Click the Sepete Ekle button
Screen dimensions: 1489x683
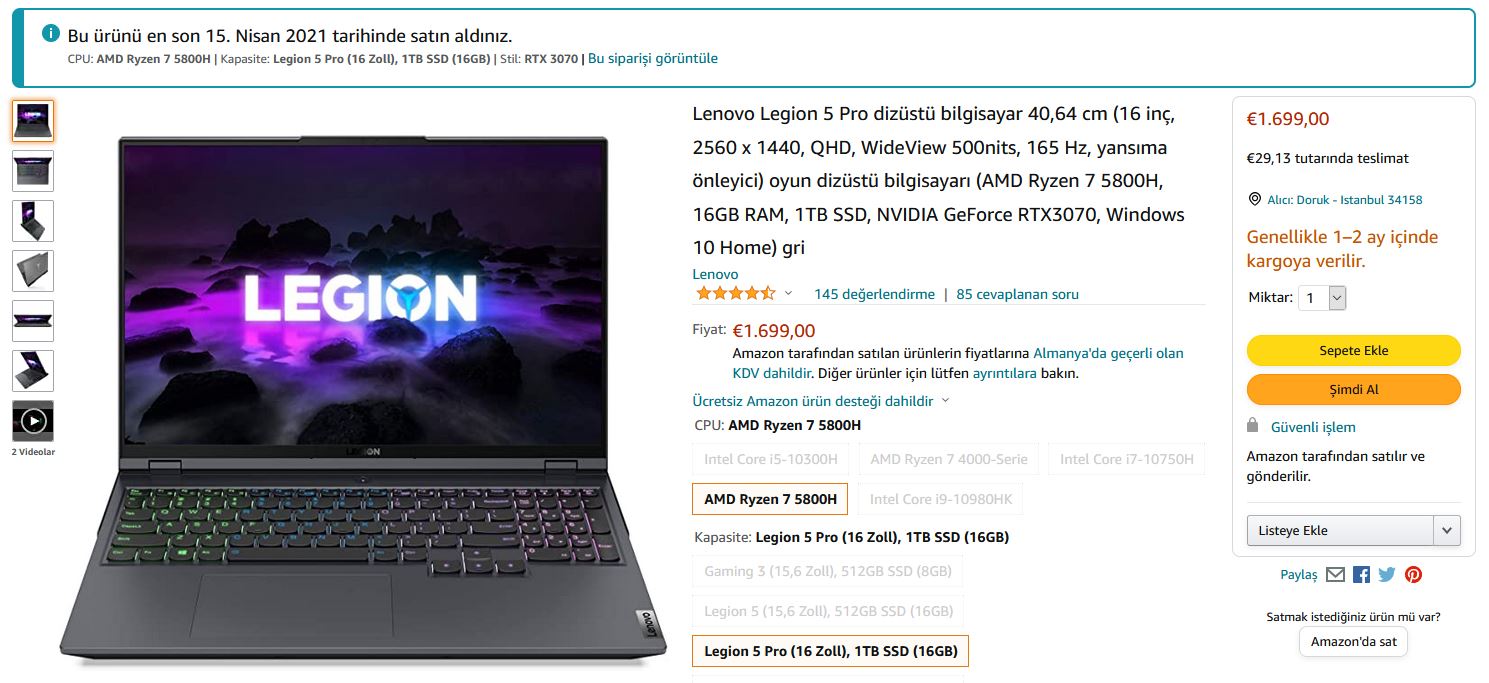point(1353,350)
